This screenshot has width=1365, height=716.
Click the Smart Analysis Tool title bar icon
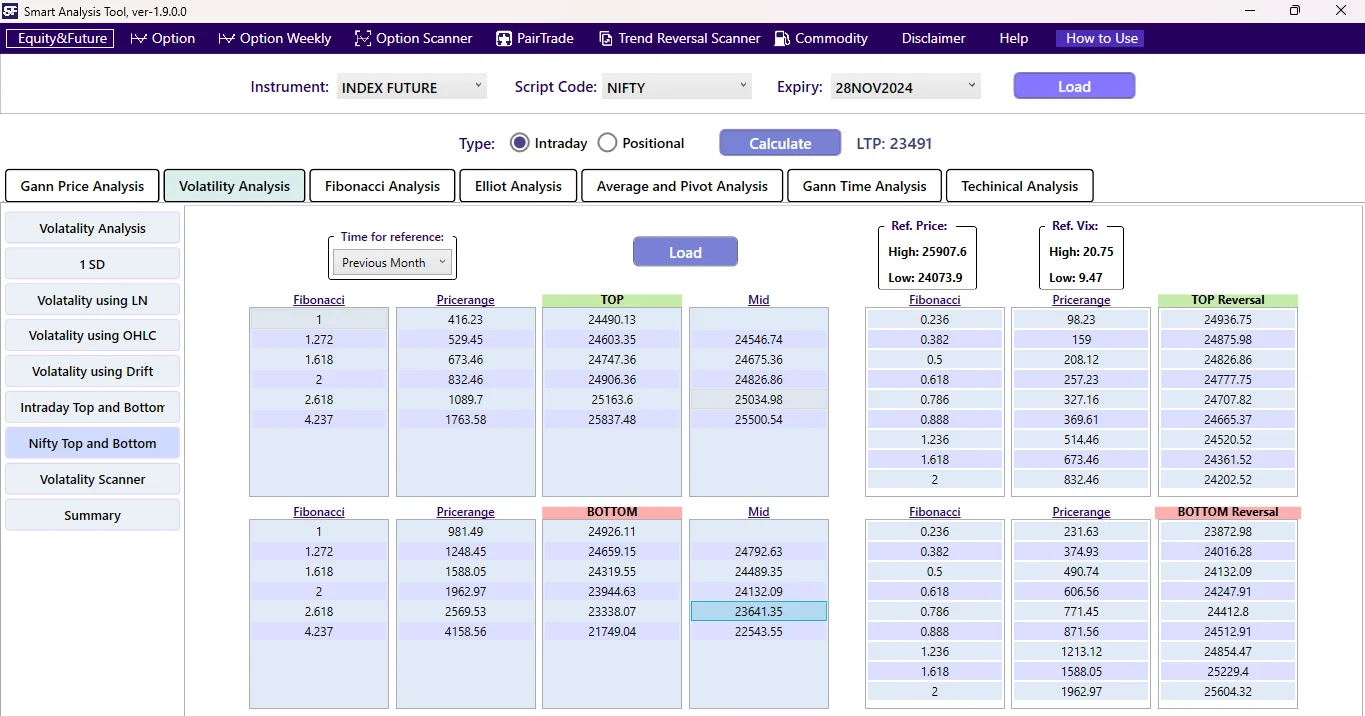point(10,11)
